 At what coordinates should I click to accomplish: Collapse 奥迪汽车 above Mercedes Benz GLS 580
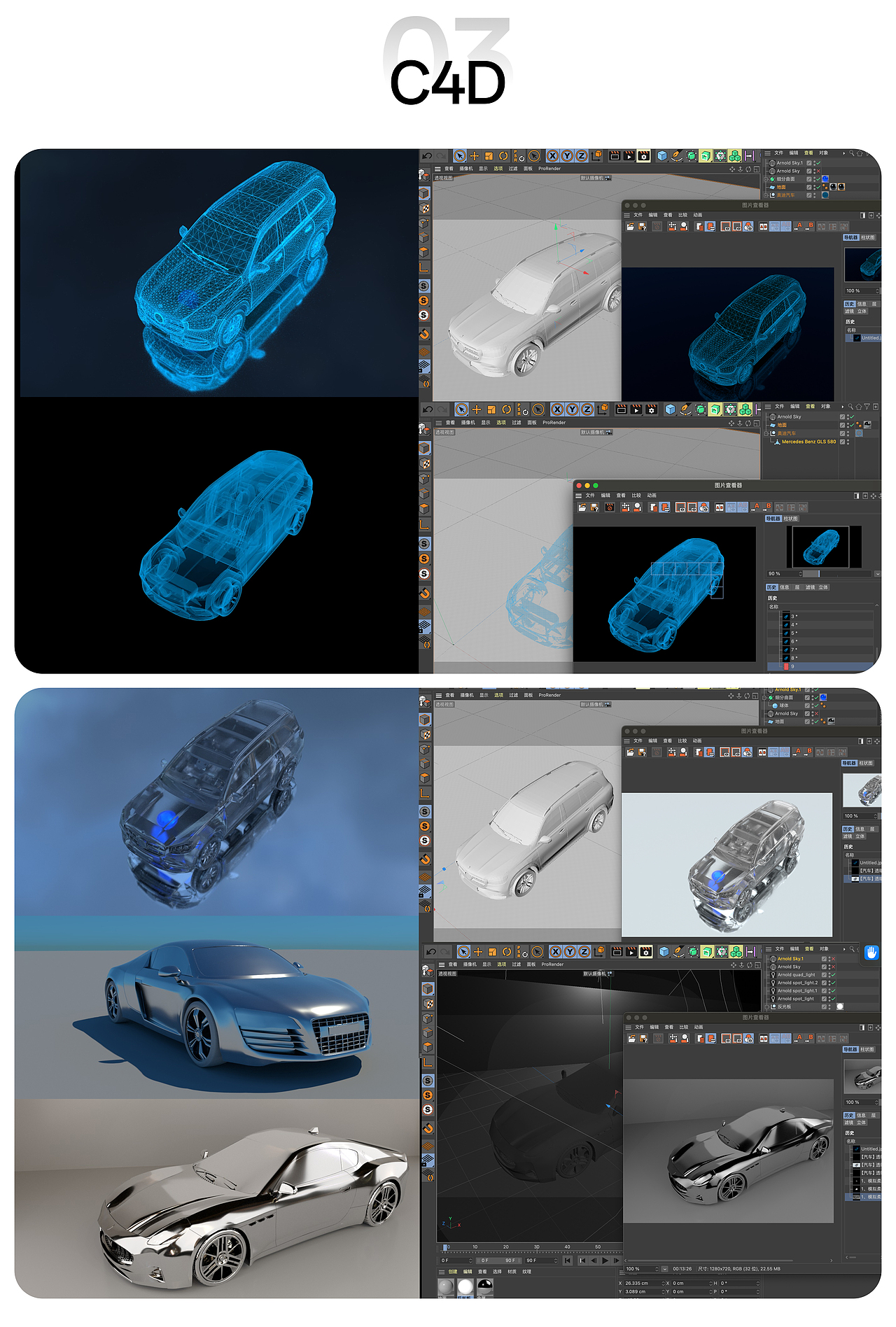(766, 433)
